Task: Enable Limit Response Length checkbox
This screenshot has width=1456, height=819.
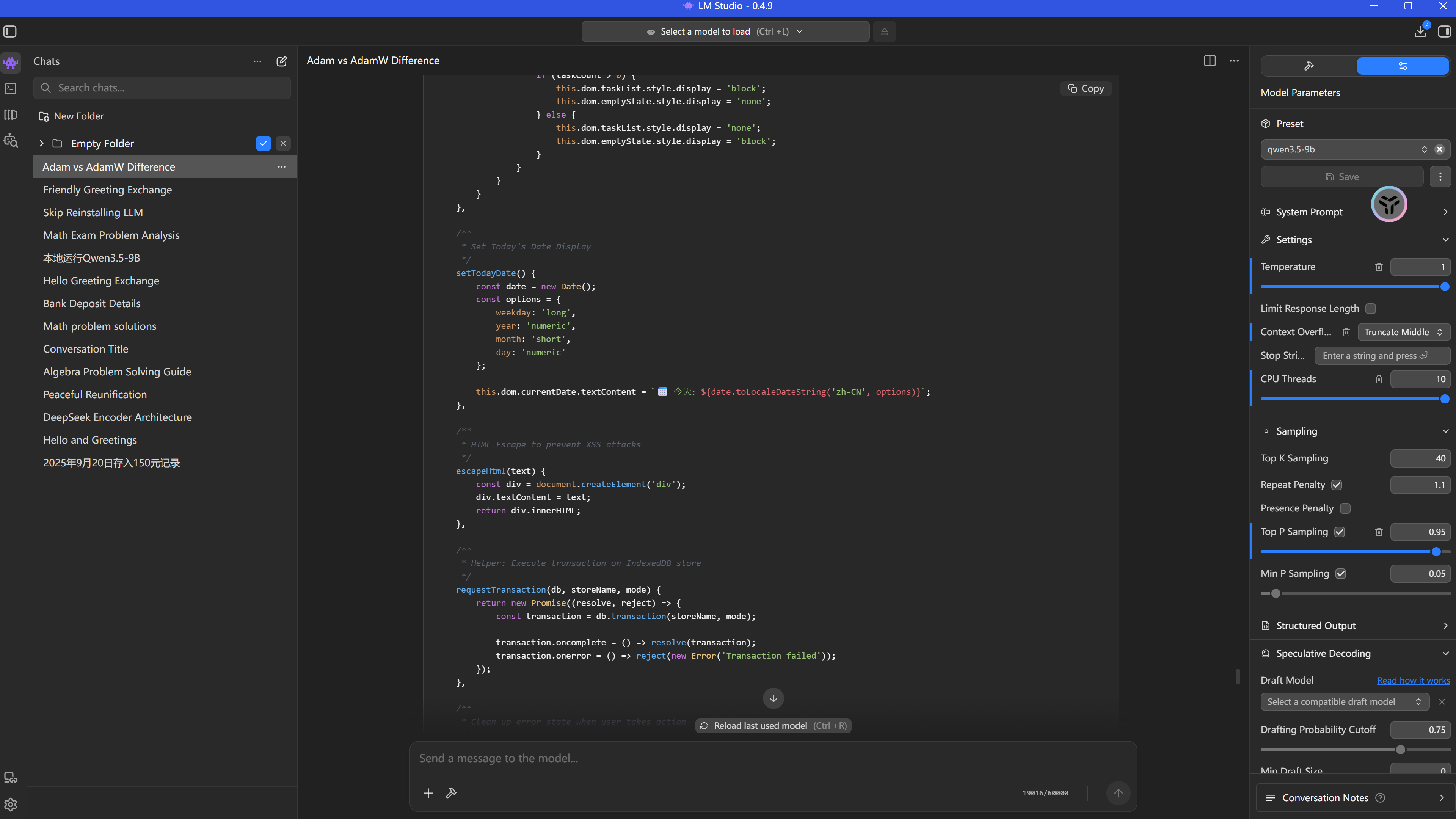Action: (1371, 309)
